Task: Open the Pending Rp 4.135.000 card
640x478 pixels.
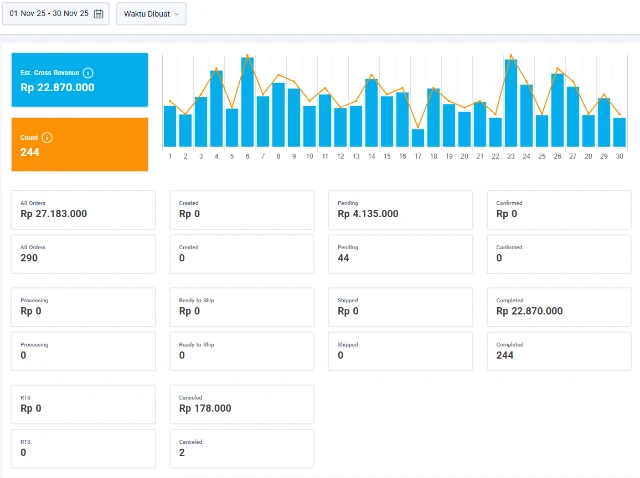Action: coord(400,210)
